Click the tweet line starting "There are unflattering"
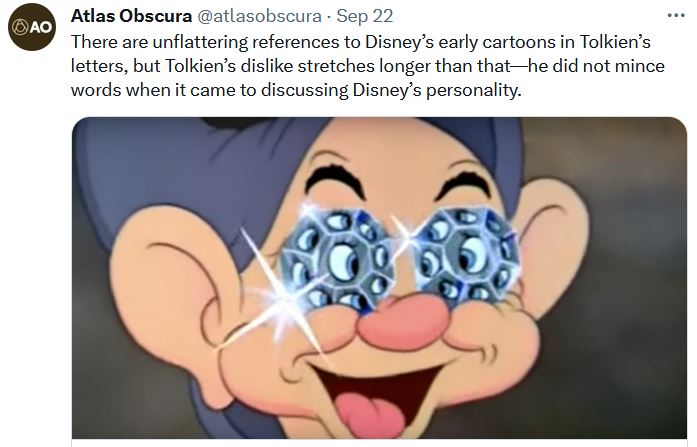The height and width of the screenshot is (447, 697). [x=361, y=42]
